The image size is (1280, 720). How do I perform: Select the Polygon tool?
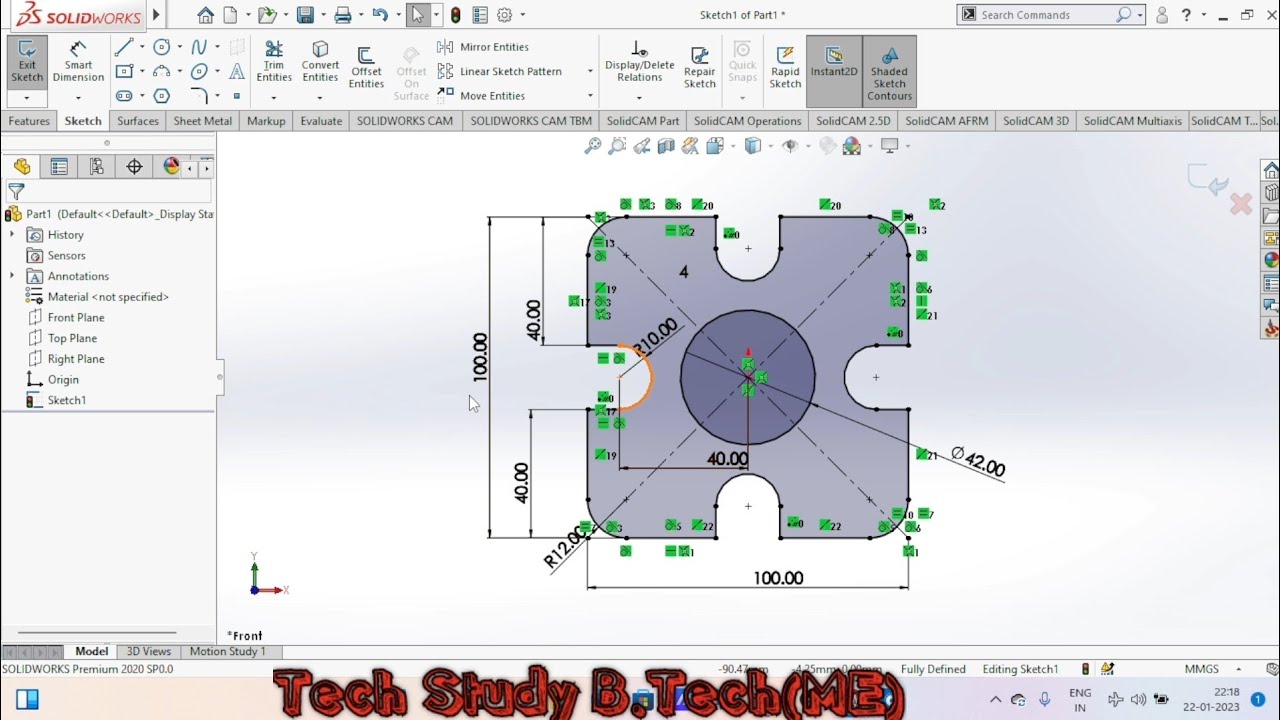(x=161, y=96)
